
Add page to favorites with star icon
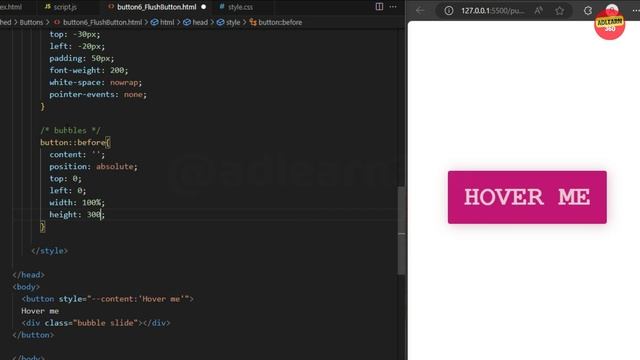pyautogui.click(x=560, y=11)
